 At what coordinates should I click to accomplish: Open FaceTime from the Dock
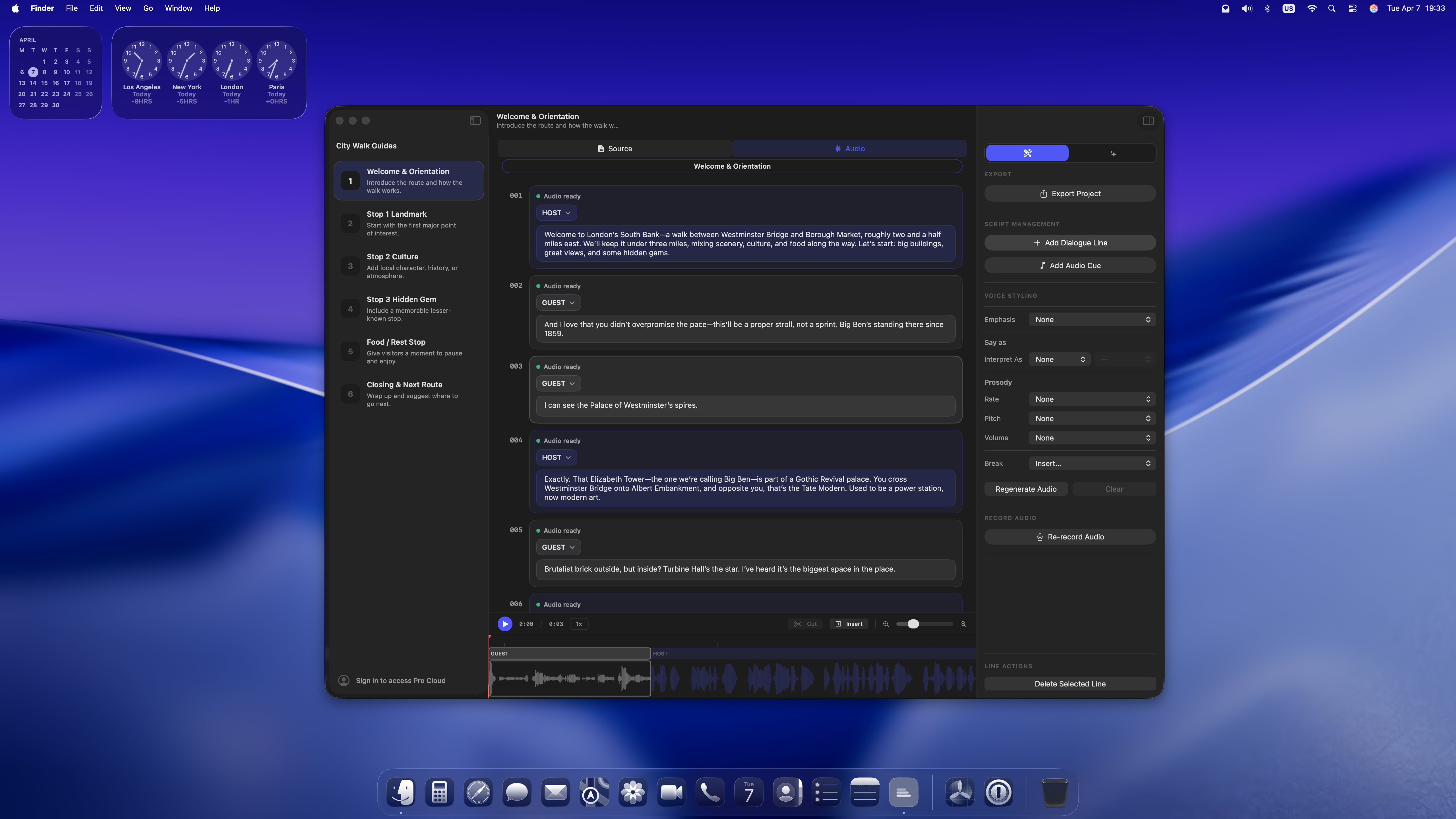(671, 792)
